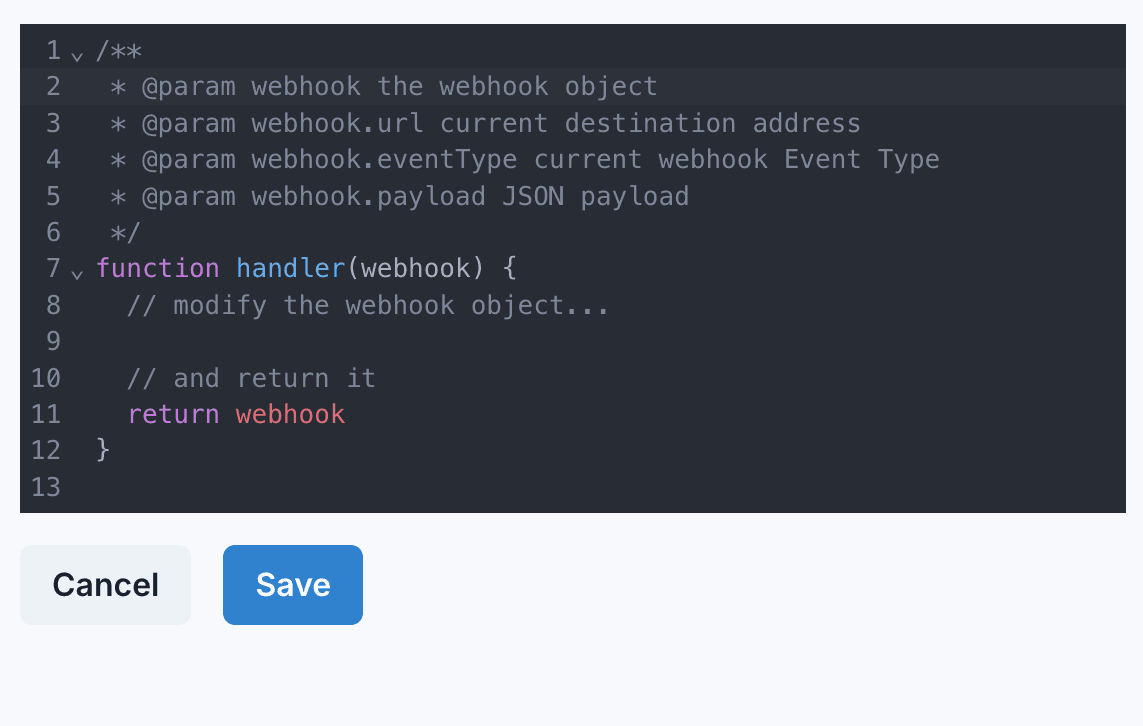Viewport: 1143px width, 726px height.
Task: Click the function keyword on line 7
Action: pos(157,268)
